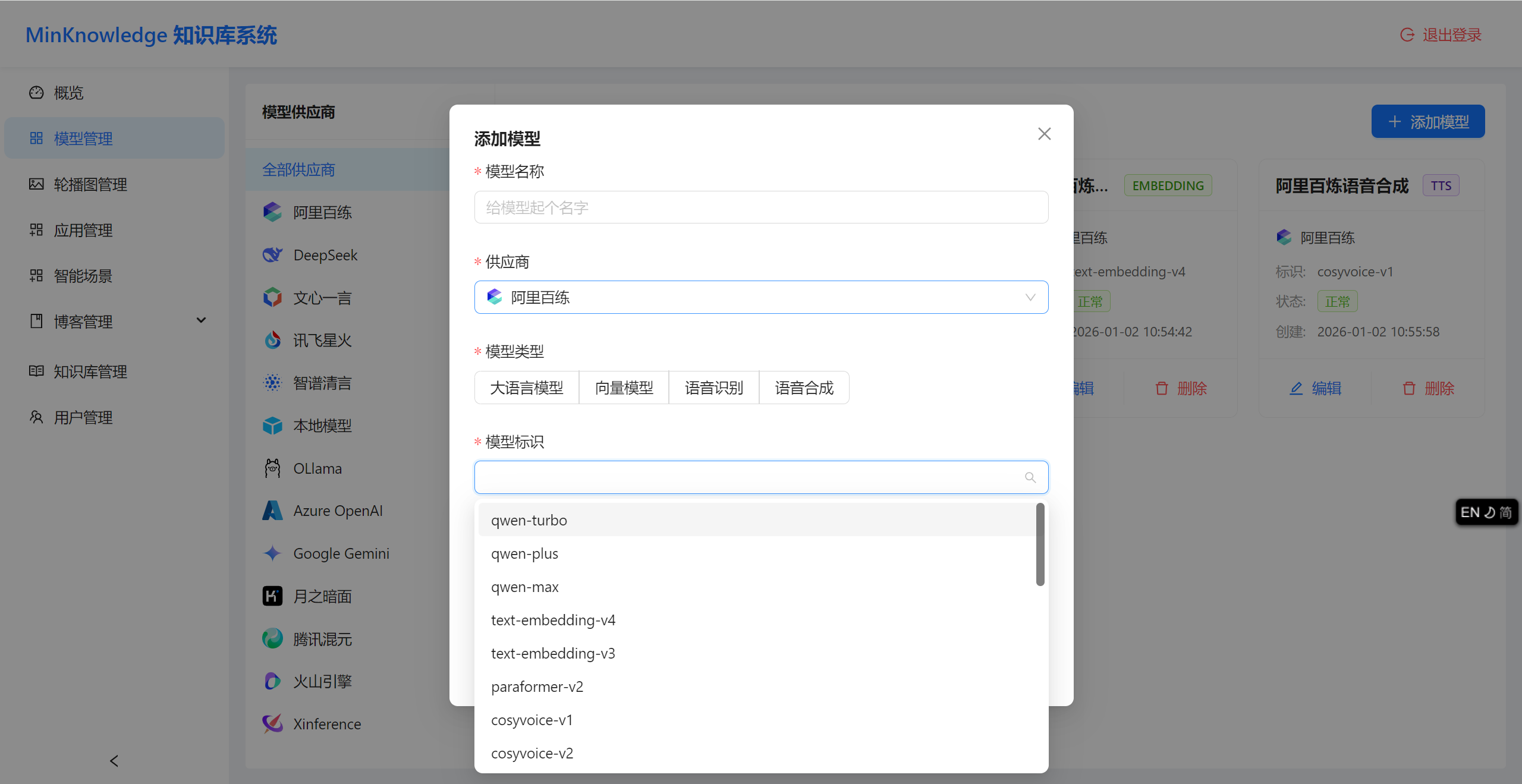Select the 文心一言 provider icon
This screenshot has height=784, width=1522.
(x=272, y=297)
